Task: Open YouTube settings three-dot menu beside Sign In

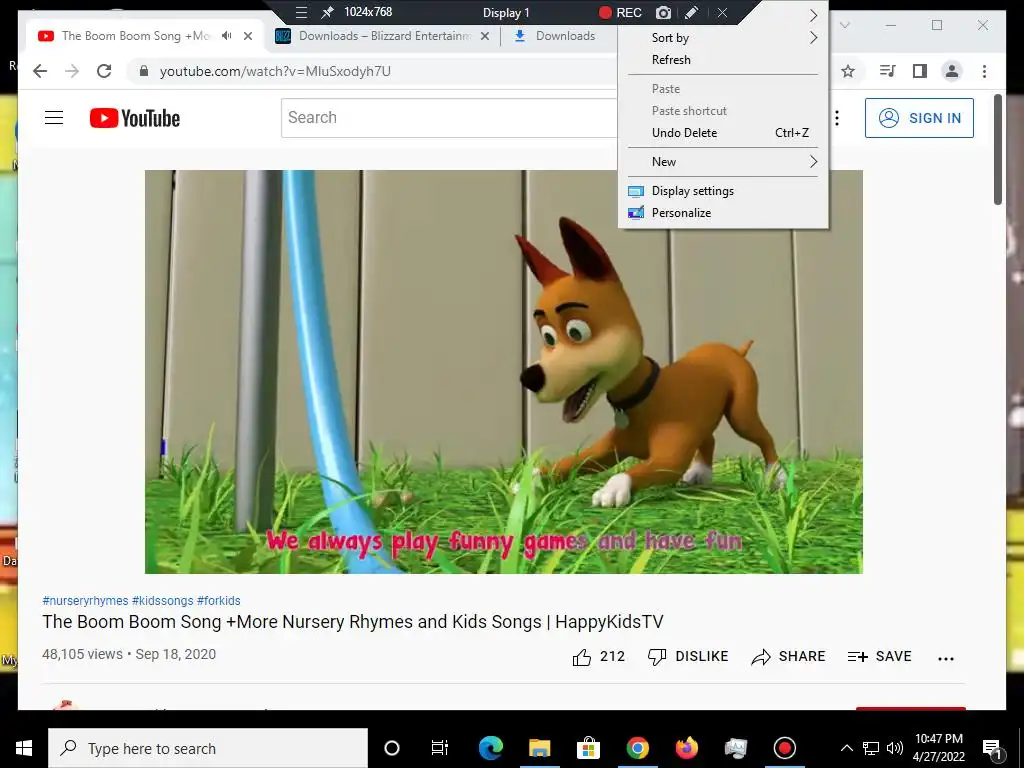Action: 837,118
